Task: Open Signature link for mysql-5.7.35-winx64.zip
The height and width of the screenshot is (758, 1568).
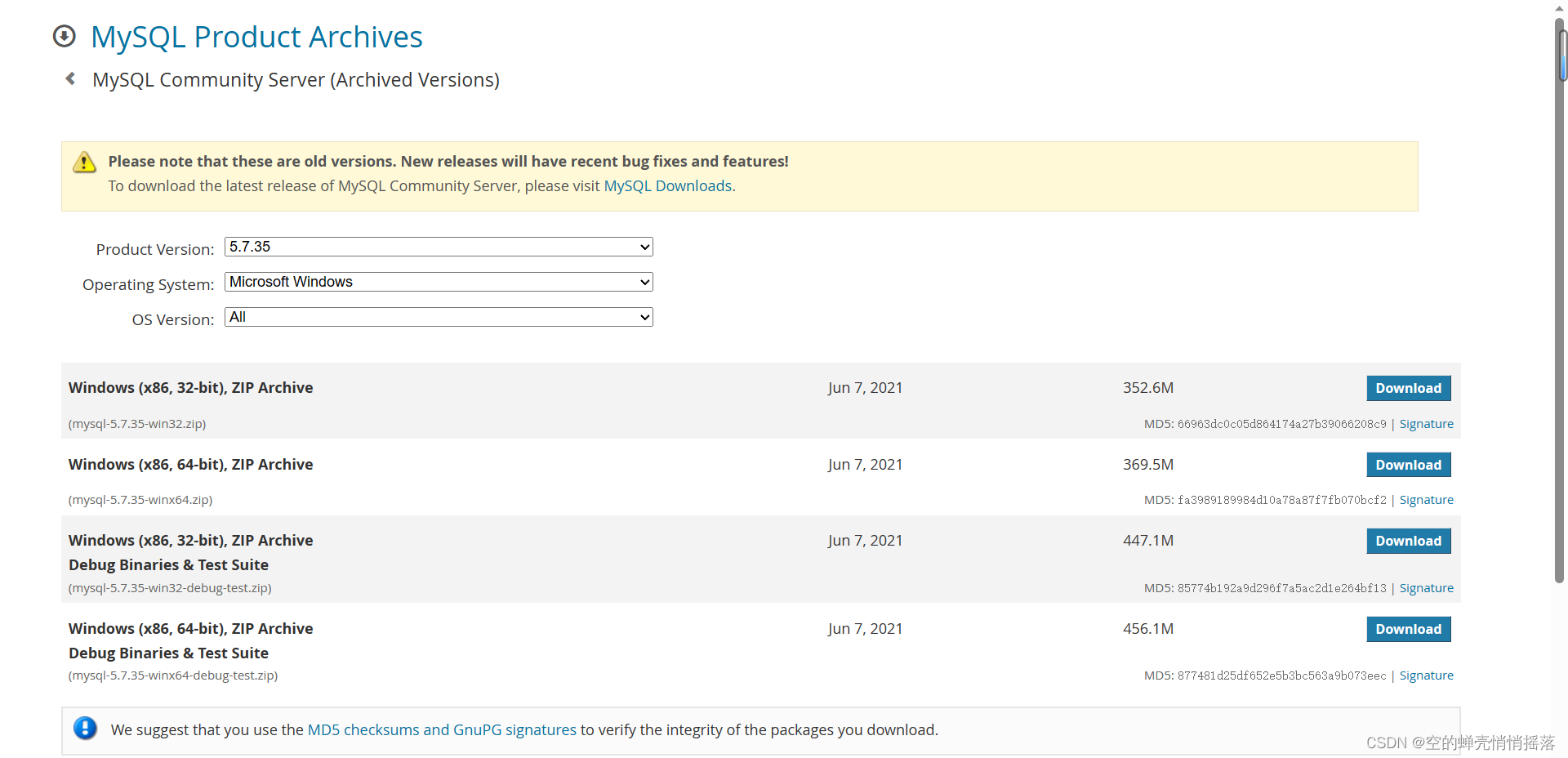Action: tap(1426, 500)
